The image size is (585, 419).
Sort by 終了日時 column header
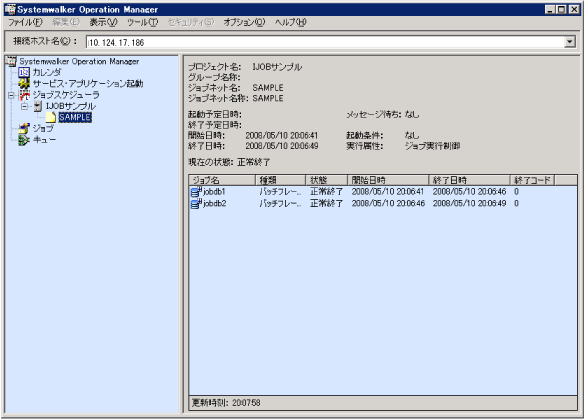469,180
